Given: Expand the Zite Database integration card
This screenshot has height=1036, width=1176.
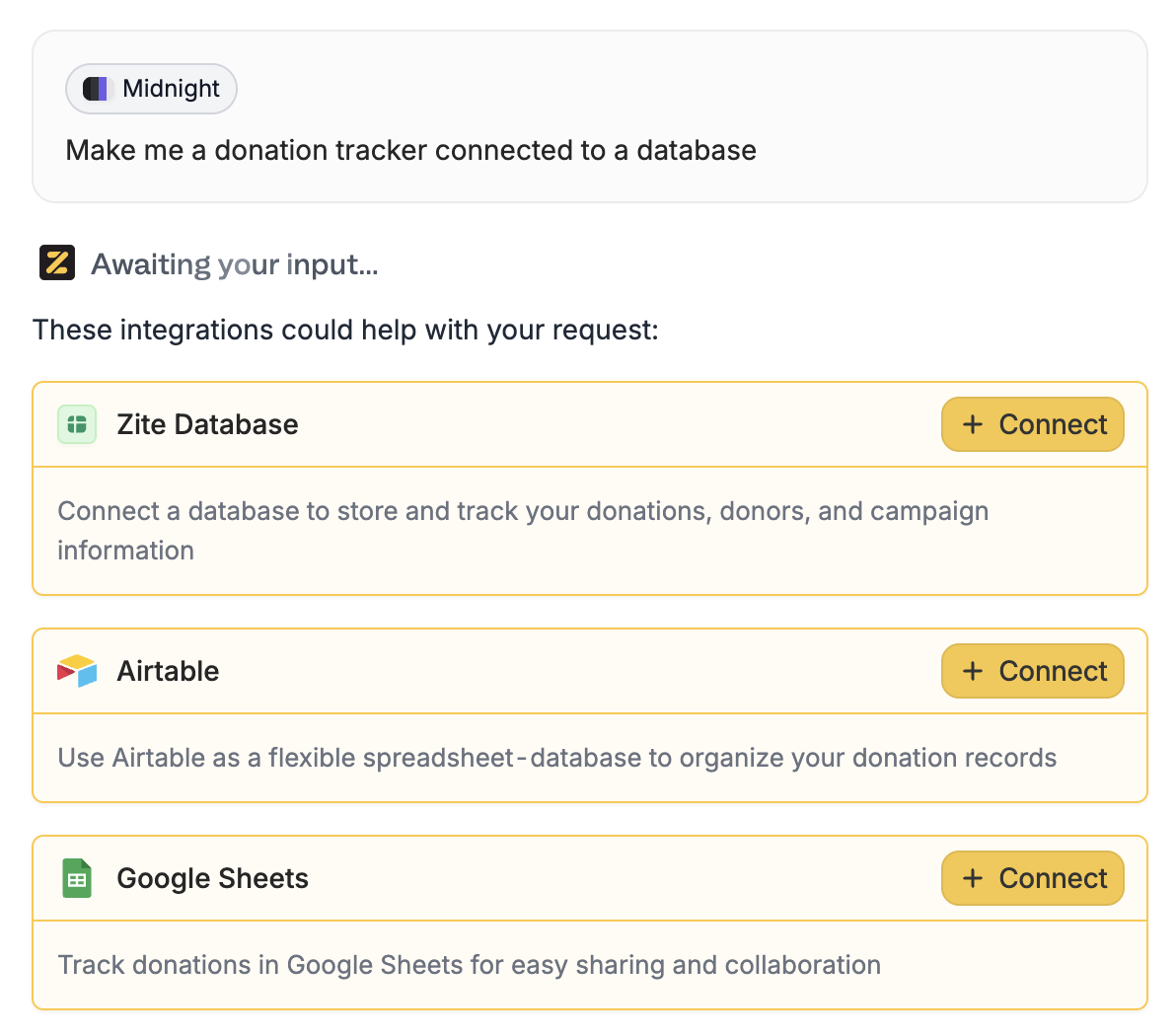Looking at the screenshot, I should [x=493, y=424].
